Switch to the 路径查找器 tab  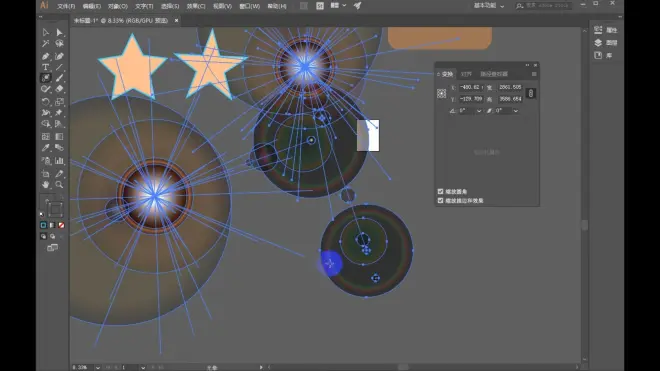pos(494,74)
